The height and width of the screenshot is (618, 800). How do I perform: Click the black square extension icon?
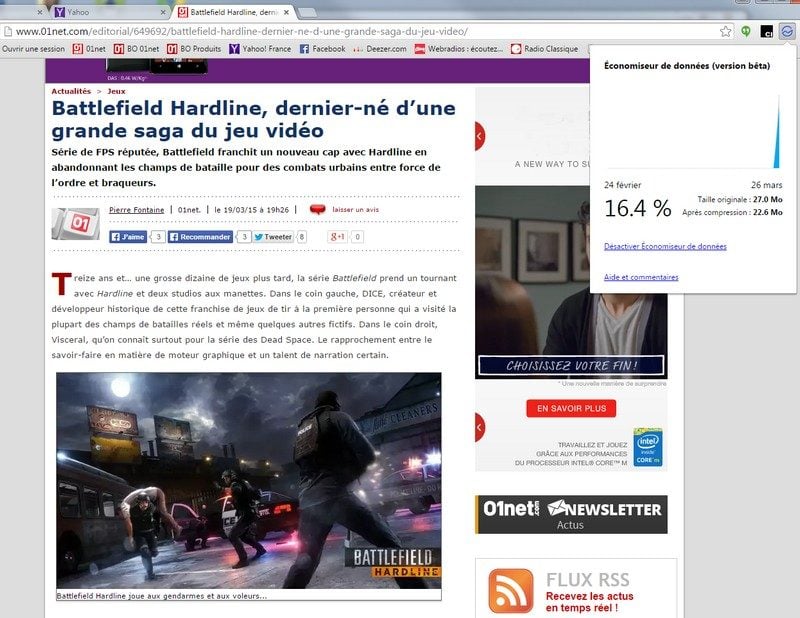pos(766,32)
